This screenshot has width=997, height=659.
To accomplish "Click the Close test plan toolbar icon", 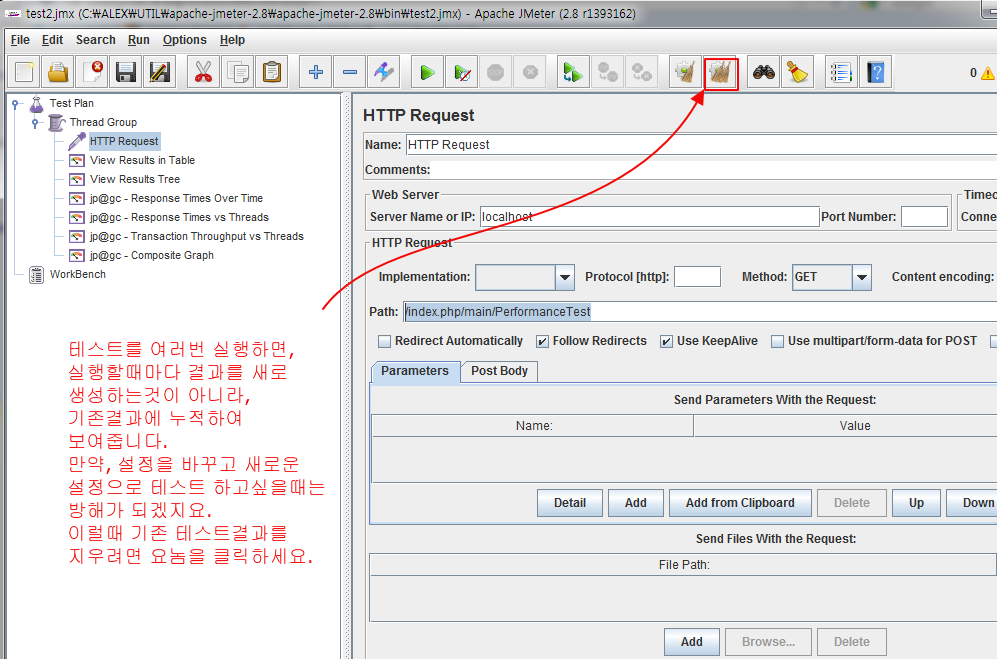I will (x=92, y=73).
